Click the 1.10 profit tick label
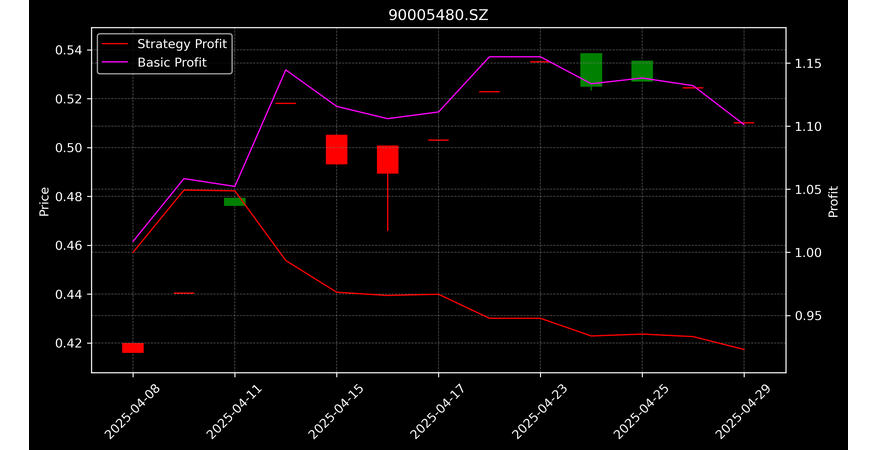This screenshot has height=450, width=878. [x=808, y=126]
